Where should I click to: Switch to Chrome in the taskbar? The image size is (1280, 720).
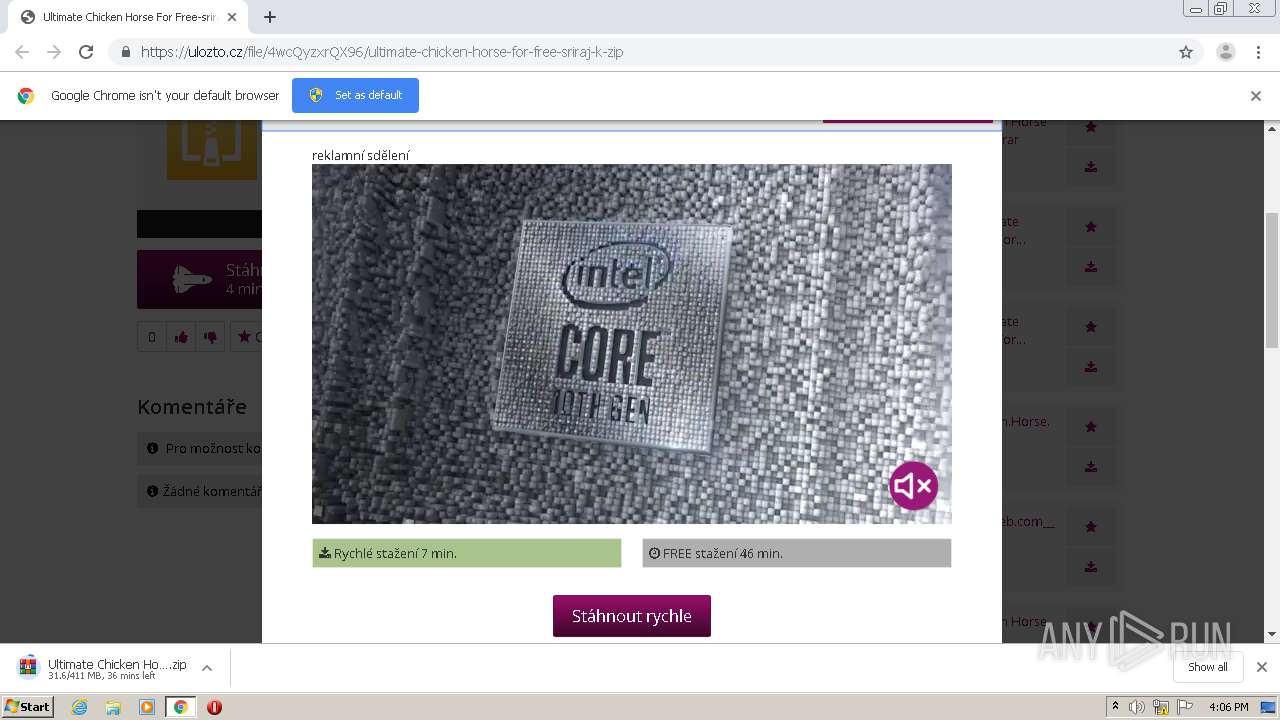click(180, 707)
